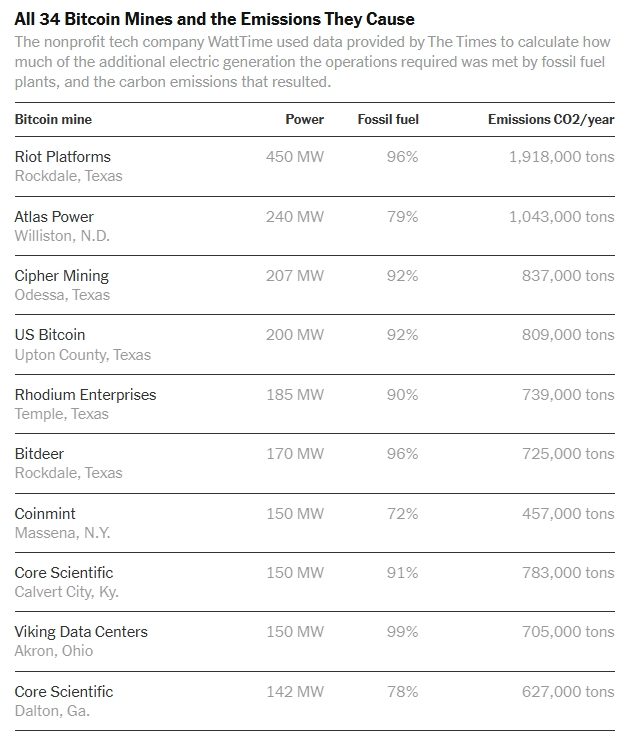
Task: Click the Viking Data Centers name
Action: [81, 631]
